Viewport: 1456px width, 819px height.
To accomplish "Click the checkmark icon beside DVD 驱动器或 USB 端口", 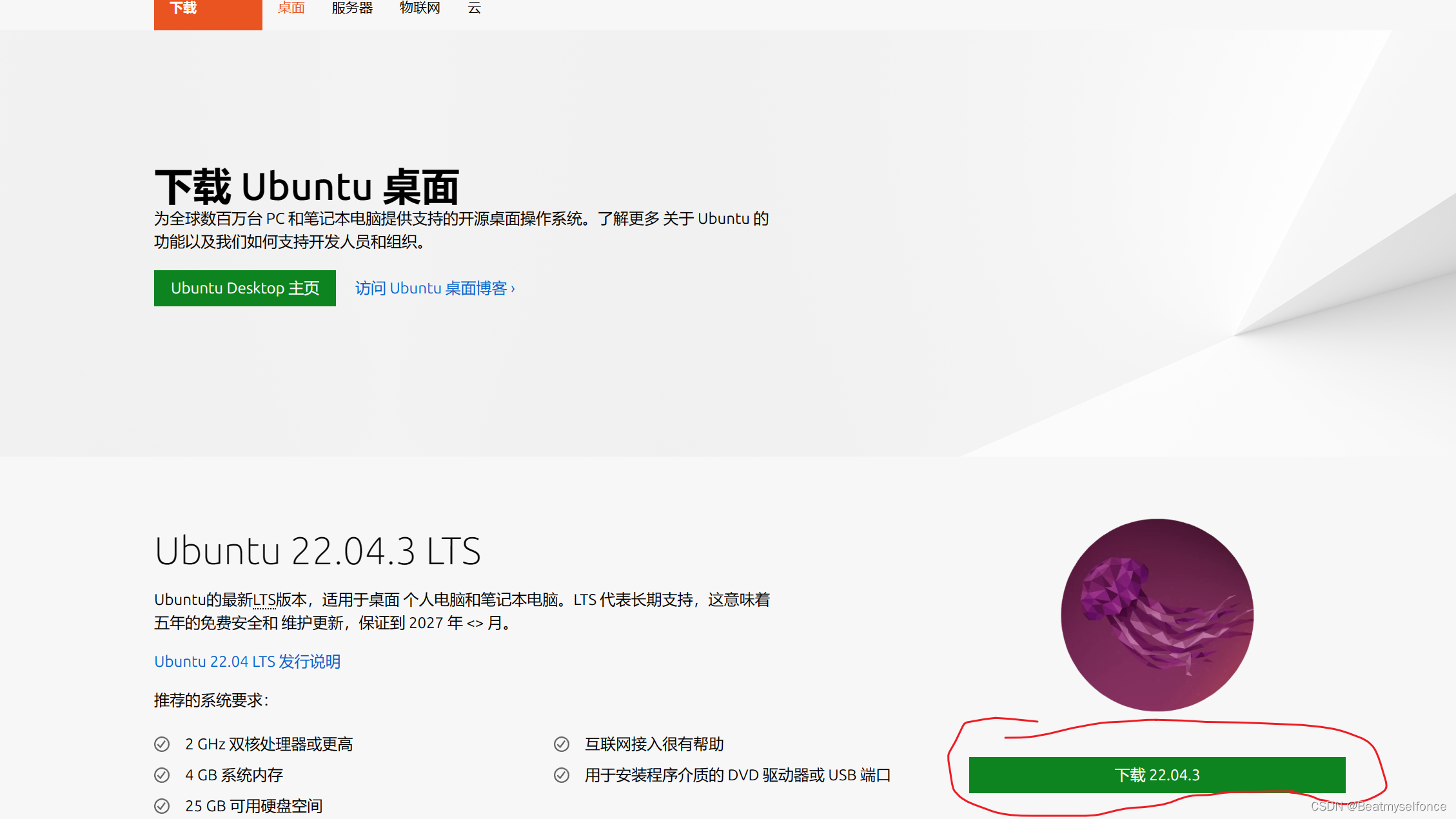I will pos(561,775).
